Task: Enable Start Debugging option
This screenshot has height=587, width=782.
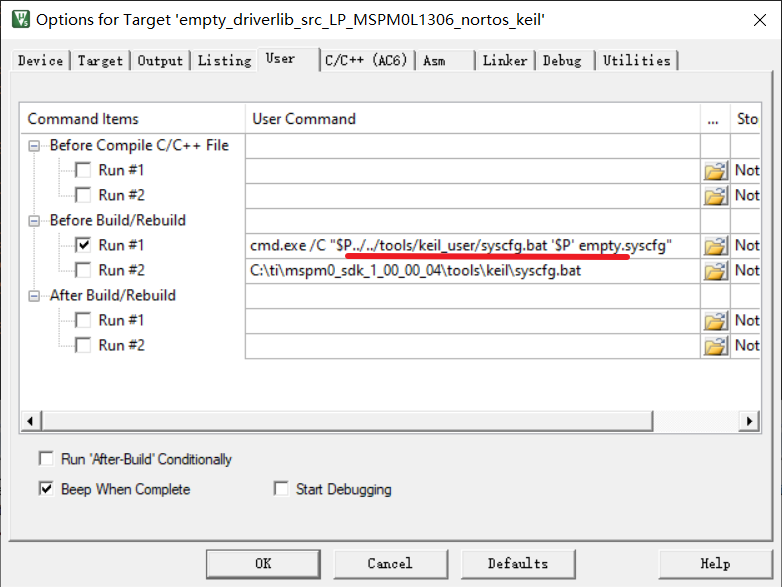Action: pyautogui.click(x=281, y=489)
